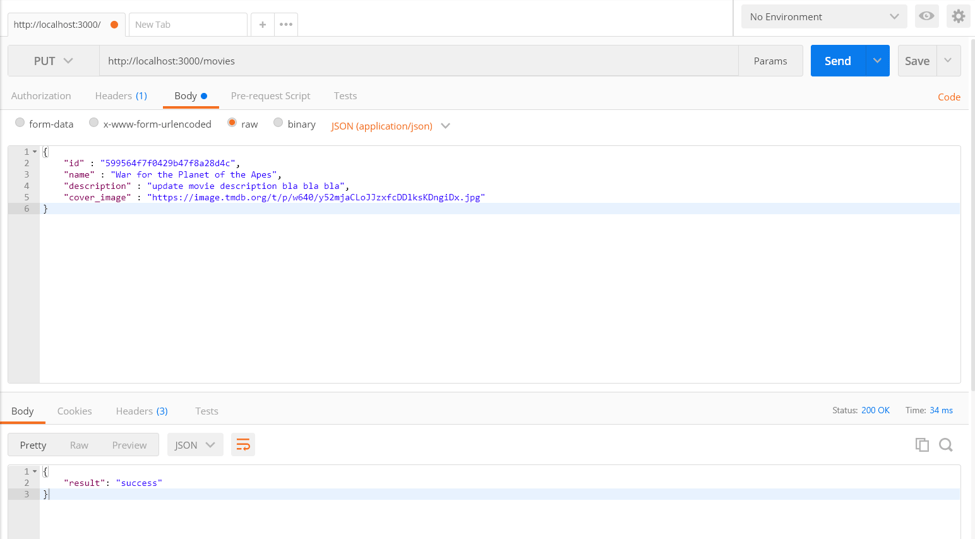This screenshot has height=539, width=975.
Task: Open the Code snippet link
Action: (x=948, y=97)
